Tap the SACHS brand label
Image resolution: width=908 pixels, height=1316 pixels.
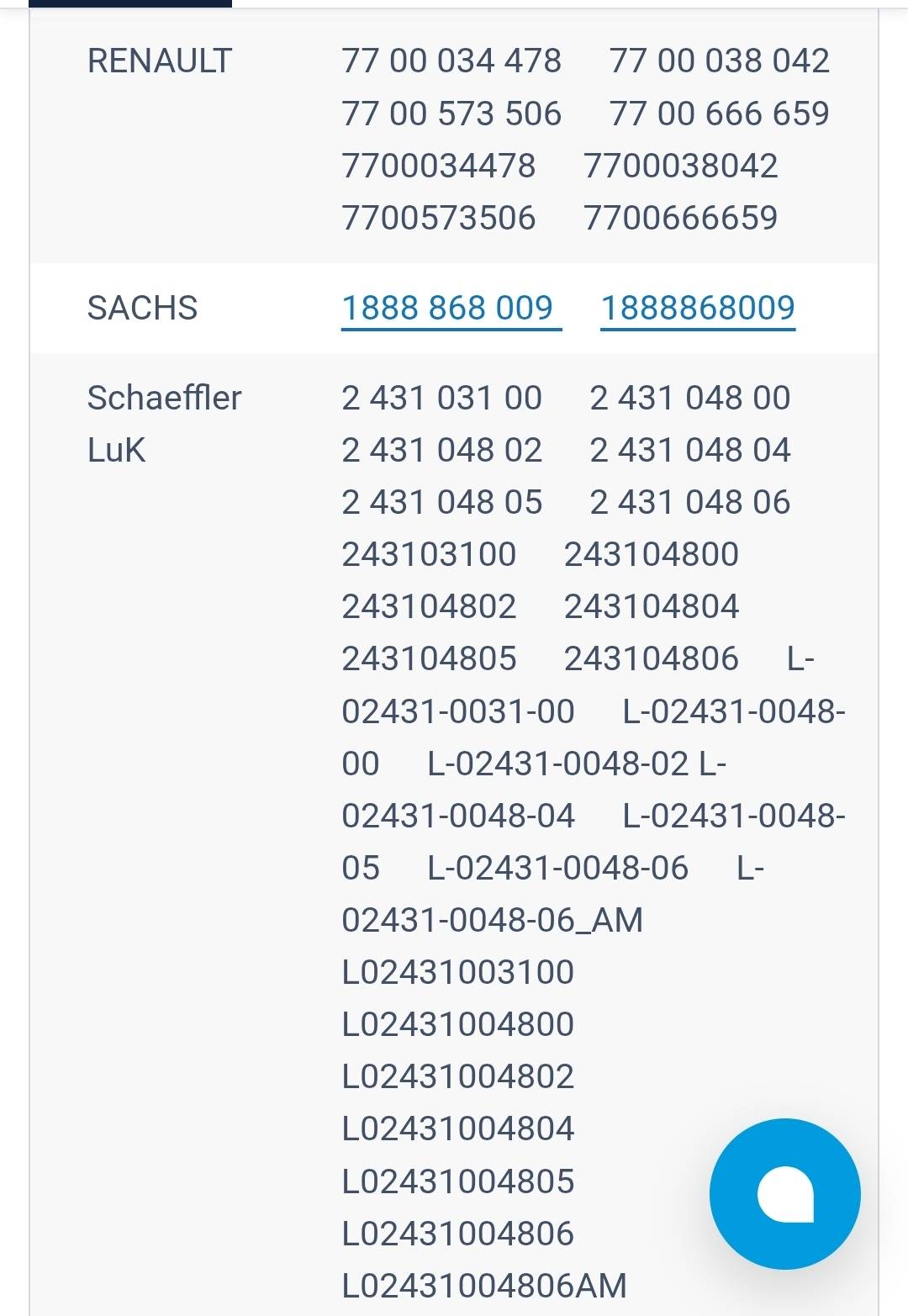click(142, 308)
